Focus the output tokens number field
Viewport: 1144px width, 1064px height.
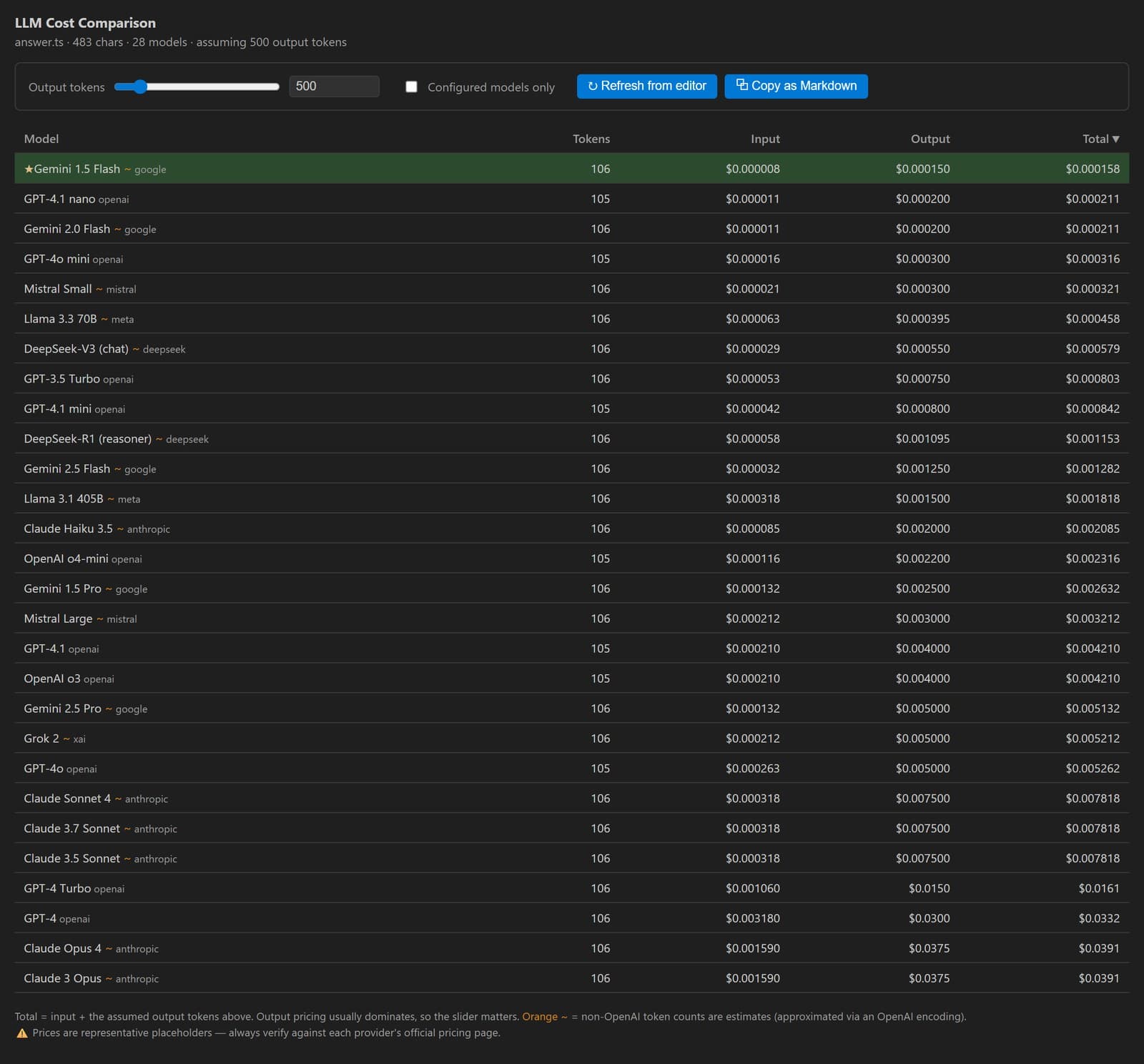point(334,86)
